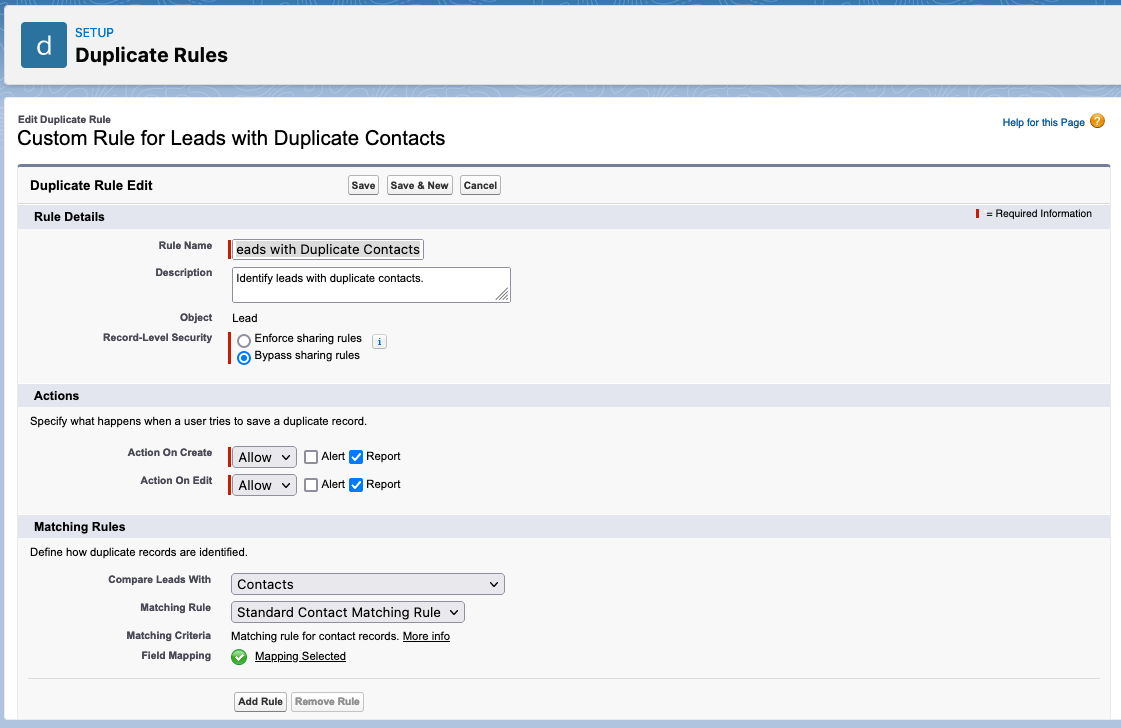Click the Save button

[363, 185]
